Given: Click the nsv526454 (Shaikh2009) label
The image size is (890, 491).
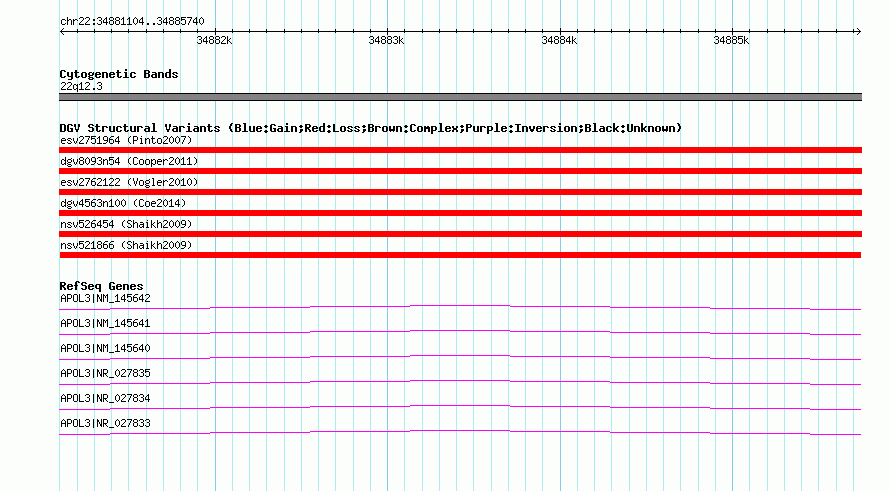Looking at the screenshot, I should pyautogui.click(x=126, y=224).
